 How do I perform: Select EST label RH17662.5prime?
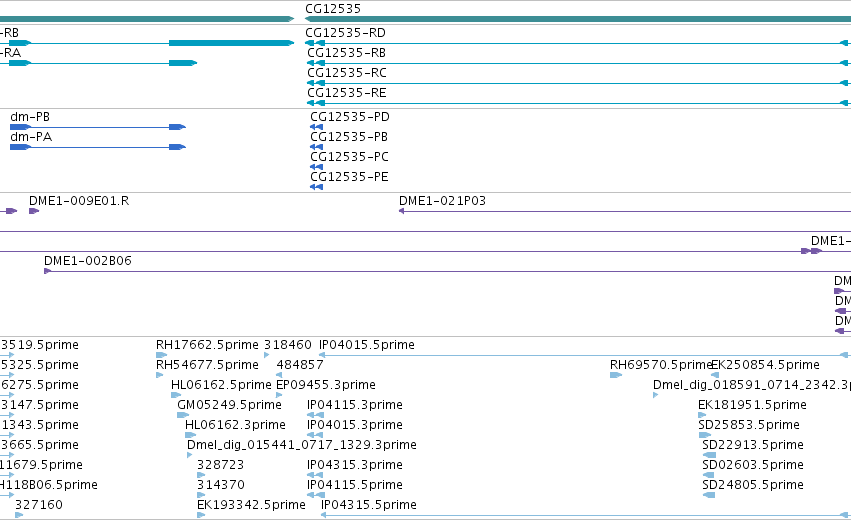pos(207,345)
